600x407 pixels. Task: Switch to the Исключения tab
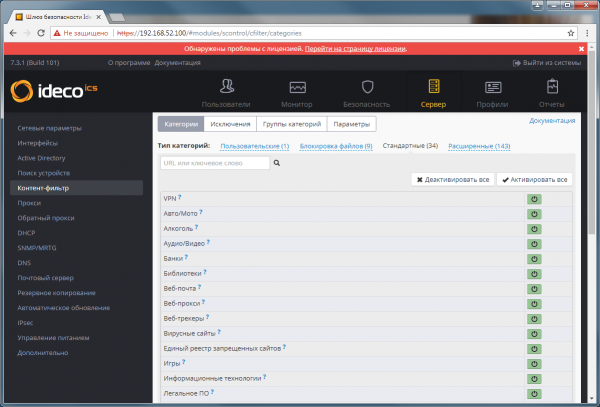[x=230, y=125]
